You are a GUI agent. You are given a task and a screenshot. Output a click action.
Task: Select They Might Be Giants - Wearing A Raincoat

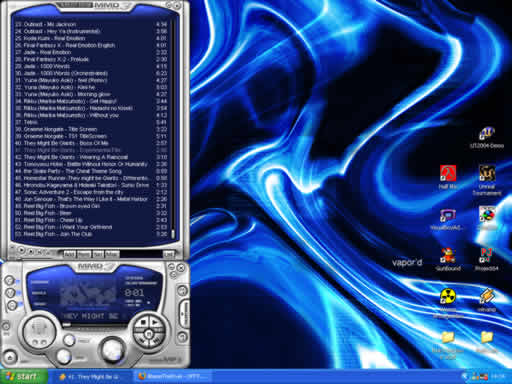coord(91,157)
